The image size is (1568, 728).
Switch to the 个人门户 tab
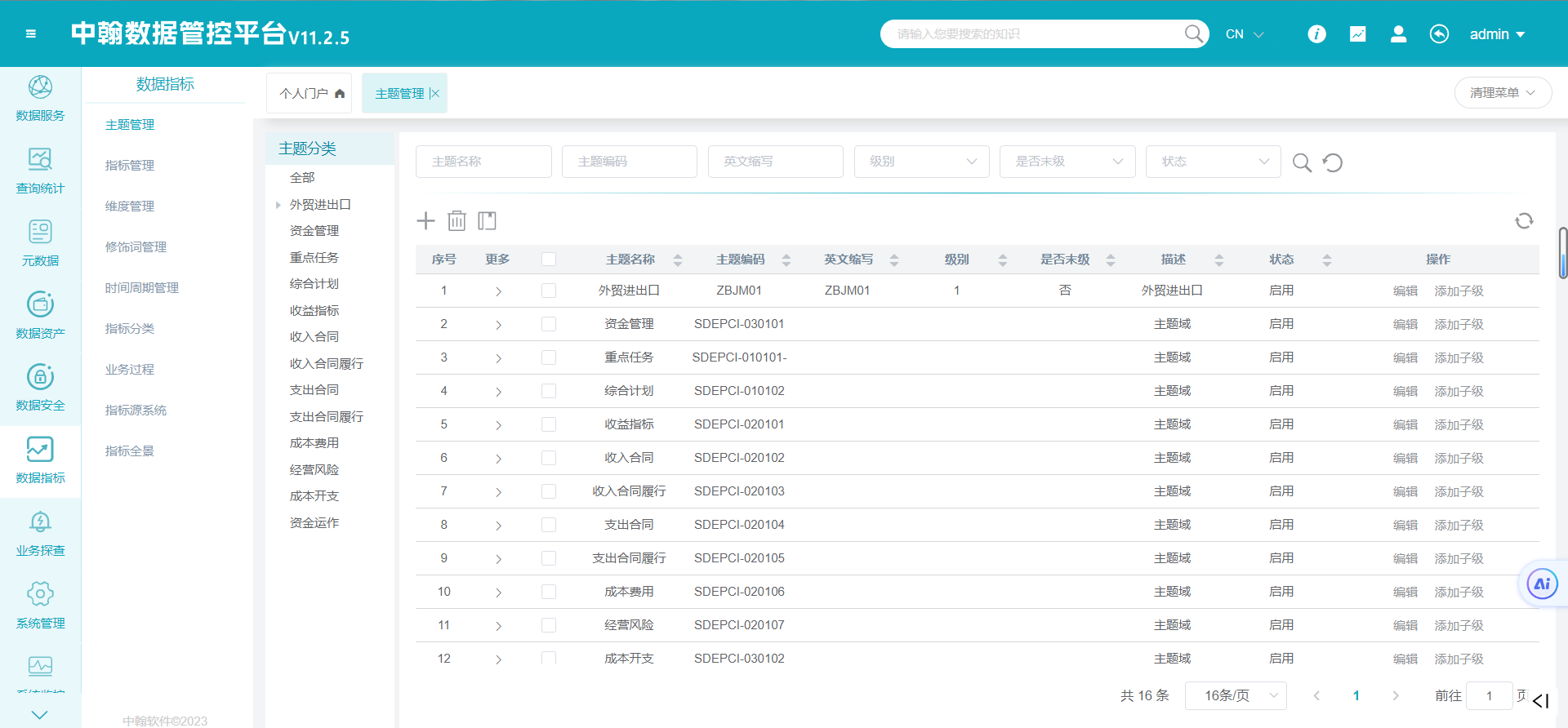point(309,93)
